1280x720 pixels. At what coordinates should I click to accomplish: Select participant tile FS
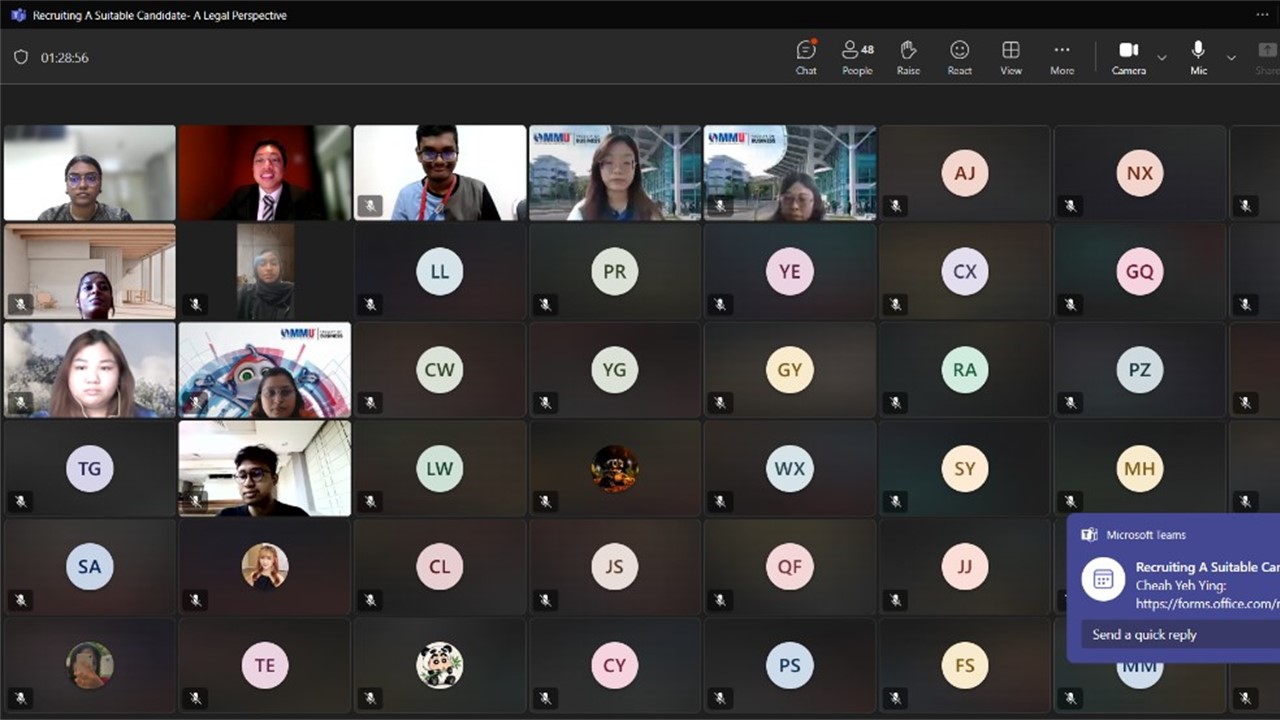(x=964, y=664)
